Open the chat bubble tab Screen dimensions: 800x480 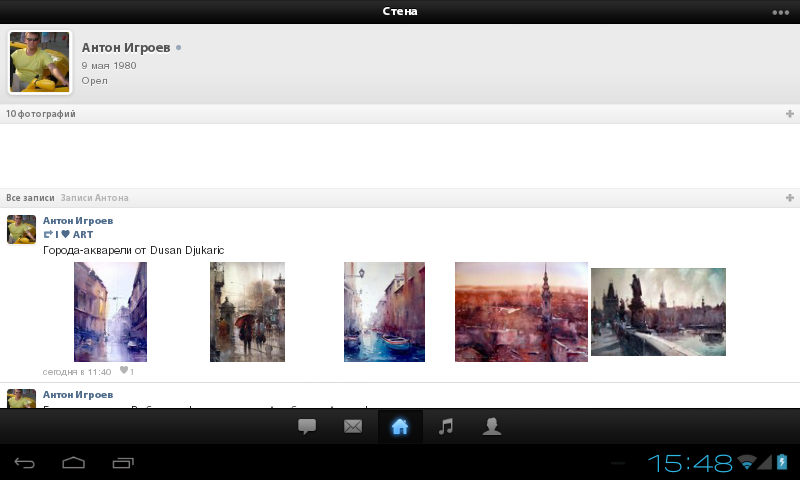pyautogui.click(x=307, y=426)
